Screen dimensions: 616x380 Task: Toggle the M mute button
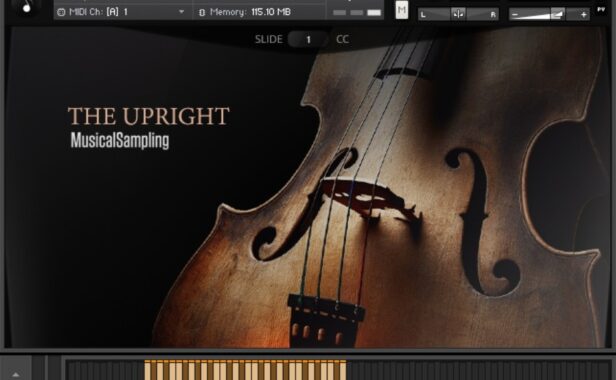(x=401, y=10)
